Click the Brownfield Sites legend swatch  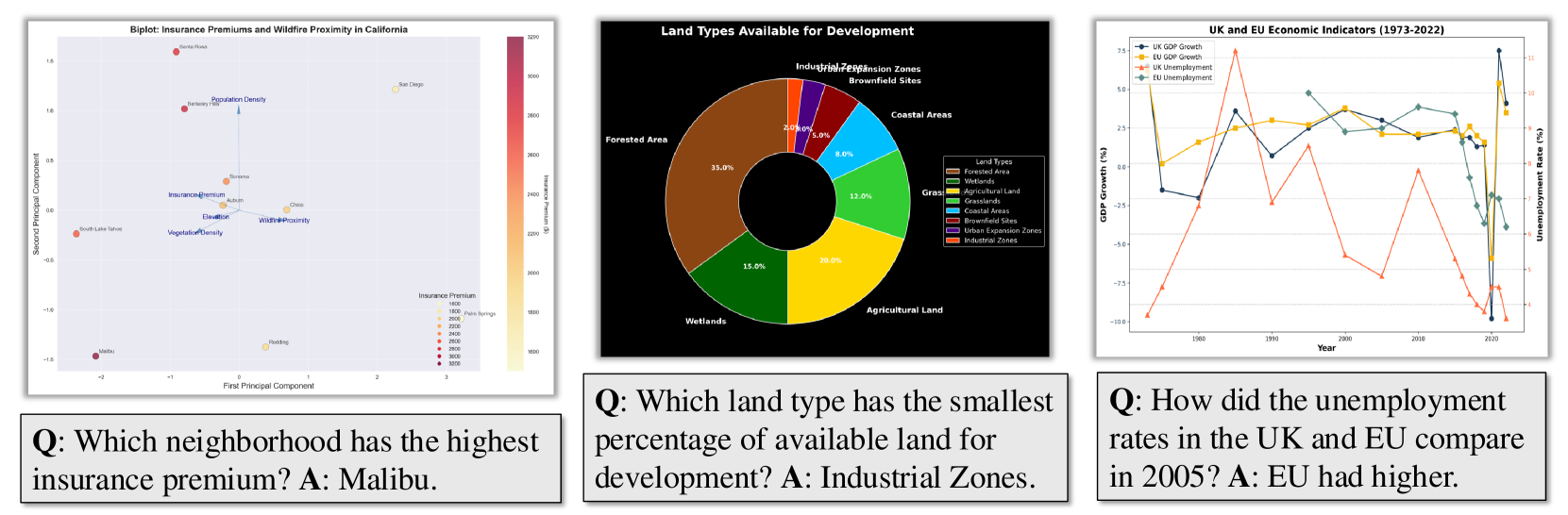953,221
